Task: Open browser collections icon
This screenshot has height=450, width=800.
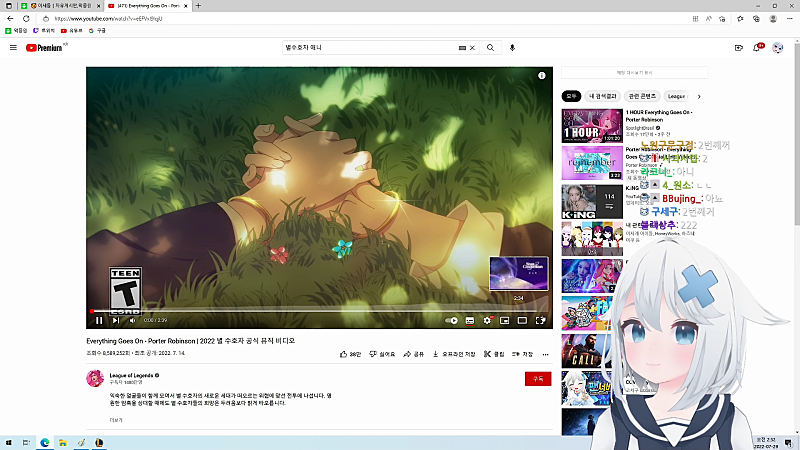Action: pos(757,18)
